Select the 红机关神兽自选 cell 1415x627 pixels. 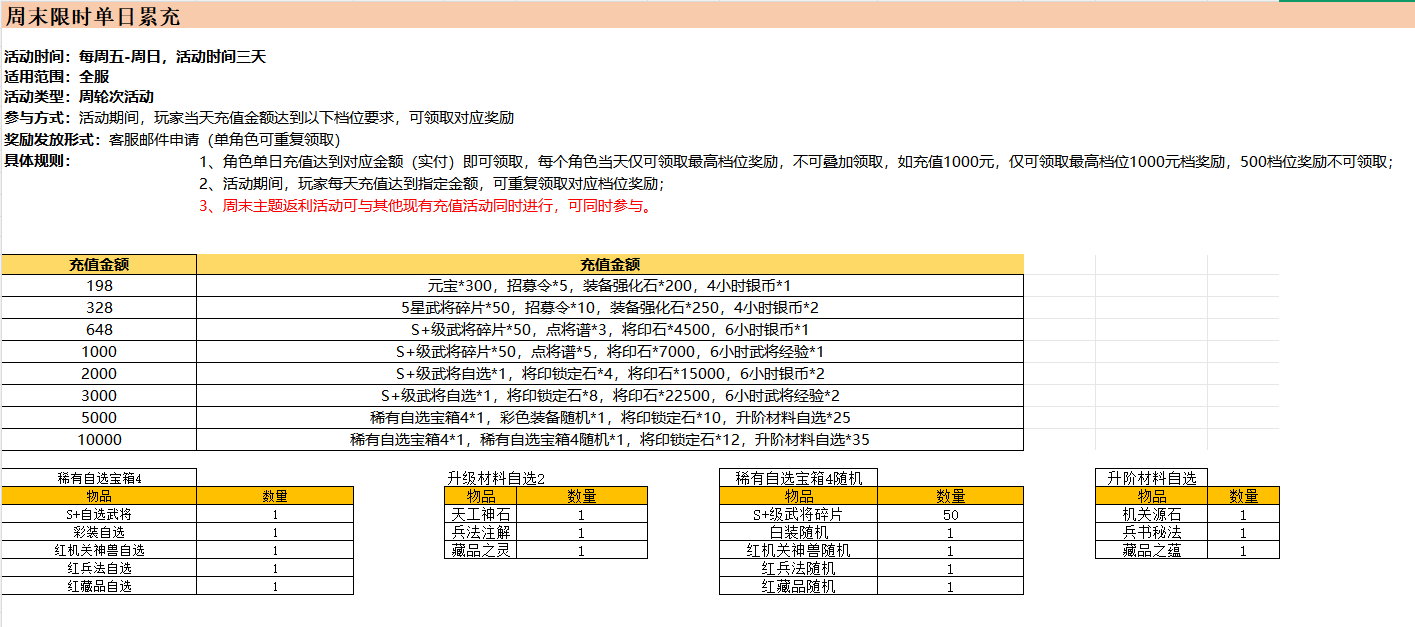[x=99, y=551]
